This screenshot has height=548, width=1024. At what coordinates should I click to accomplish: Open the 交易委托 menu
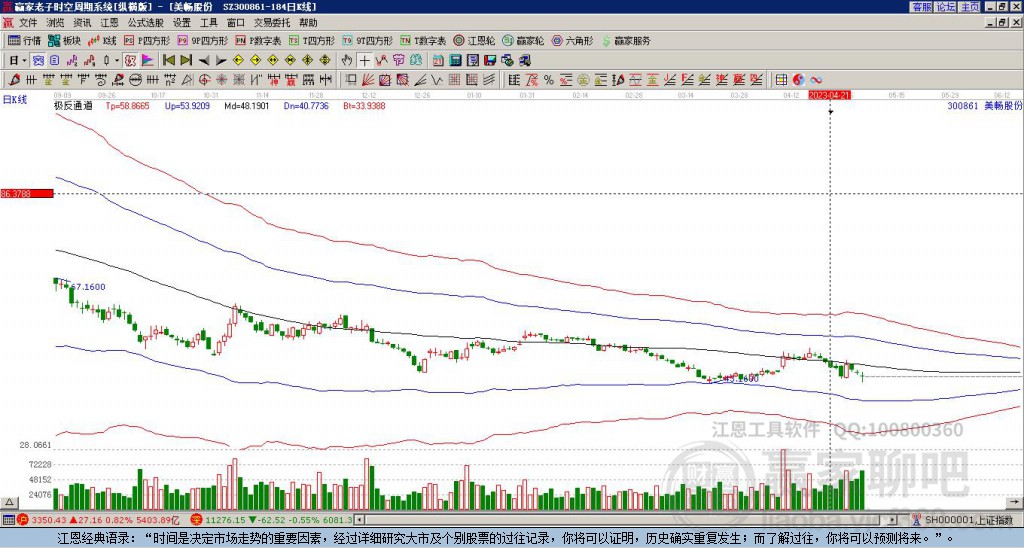(x=272, y=23)
